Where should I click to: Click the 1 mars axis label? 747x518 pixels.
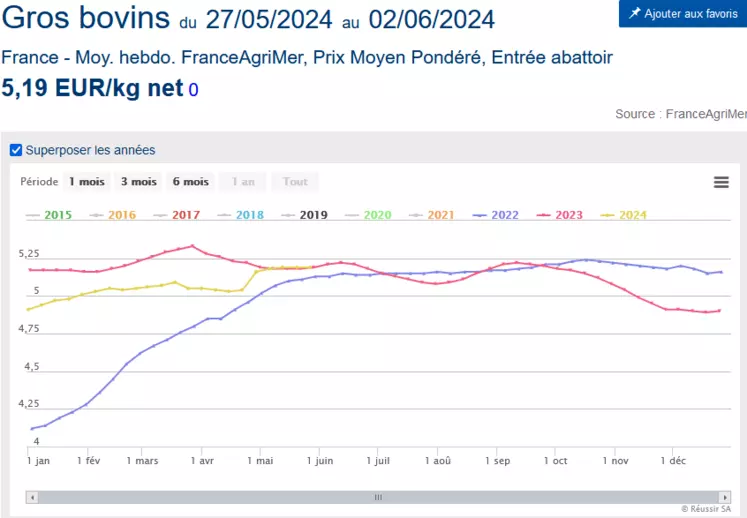[x=142, y=461]
